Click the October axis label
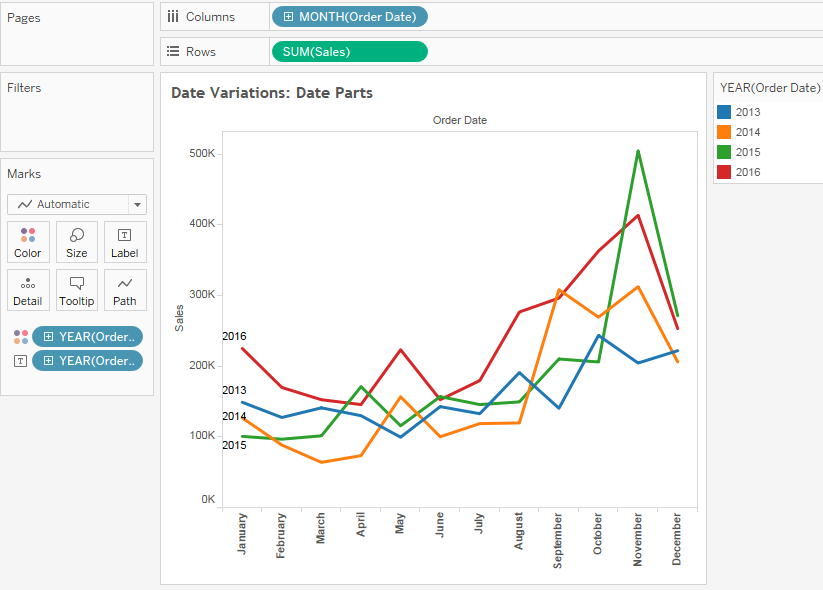This screenshot has width=823, height=590. pyautogui.click(x=598, y=534)
